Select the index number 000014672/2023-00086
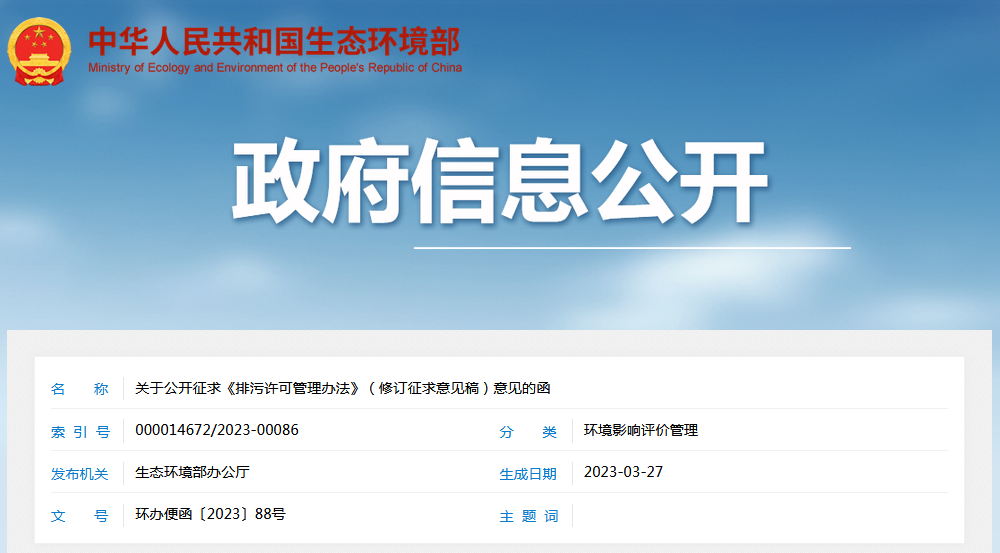1000x553 pixels. [217, 430]
